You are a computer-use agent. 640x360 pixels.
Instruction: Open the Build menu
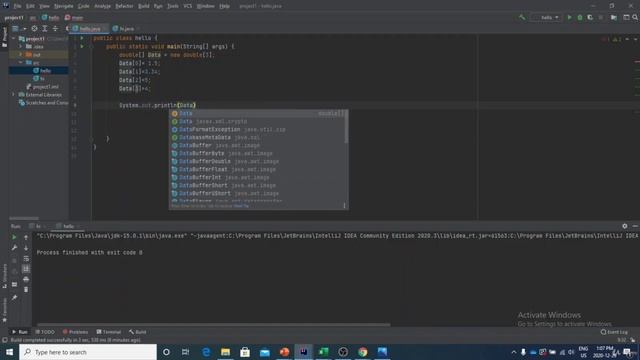point(144,6)
